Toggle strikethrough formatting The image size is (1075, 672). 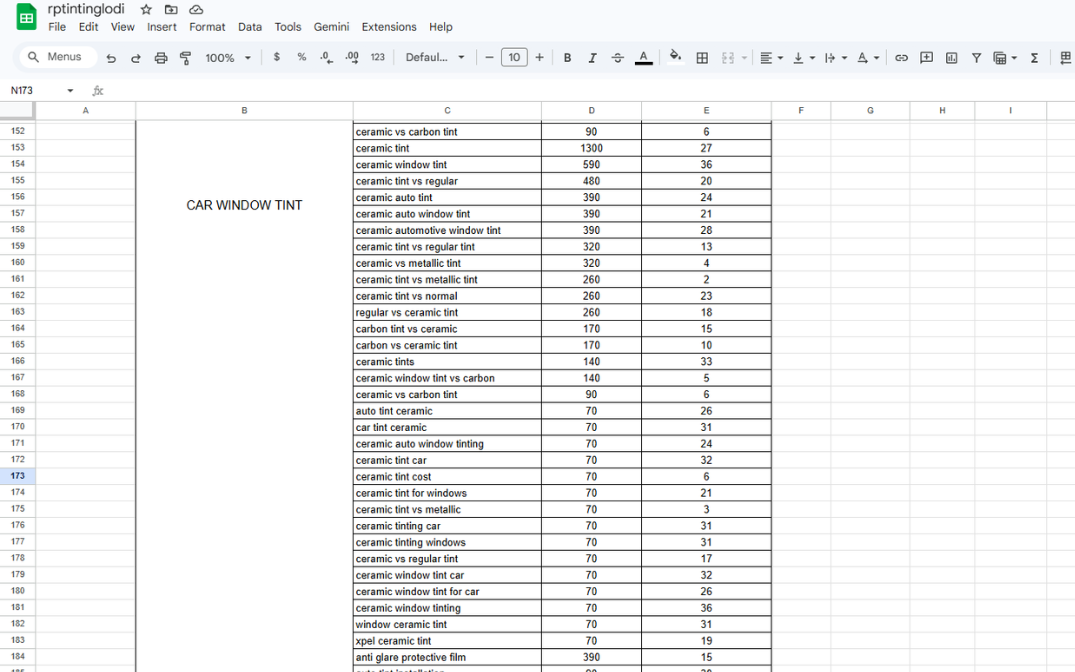(x=617, y=58)
